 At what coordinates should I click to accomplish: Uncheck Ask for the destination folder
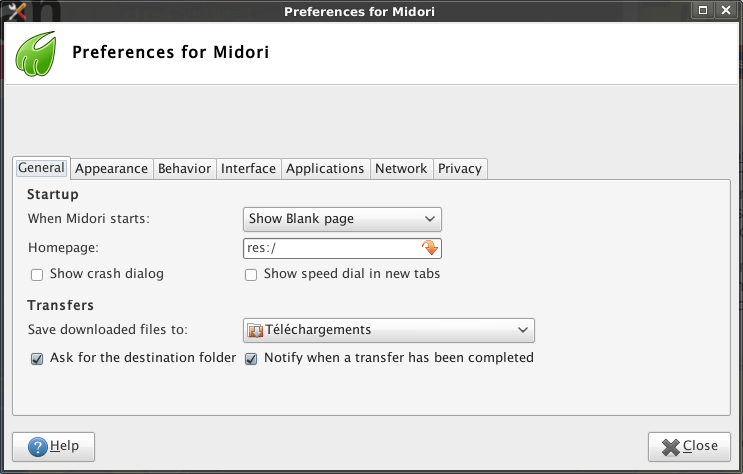(x=37, y=358)
